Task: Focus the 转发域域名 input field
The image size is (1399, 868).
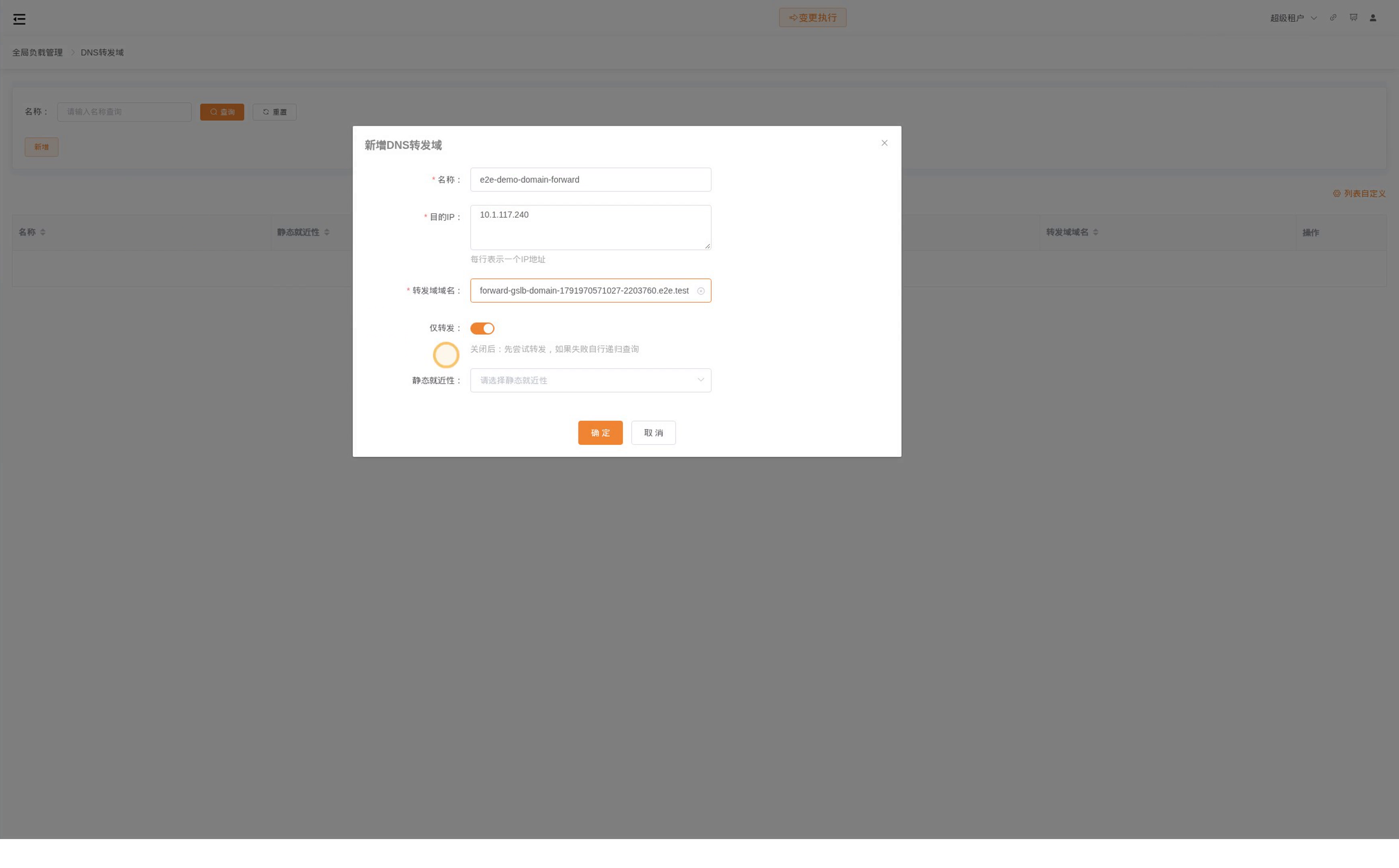Action: 591,291
